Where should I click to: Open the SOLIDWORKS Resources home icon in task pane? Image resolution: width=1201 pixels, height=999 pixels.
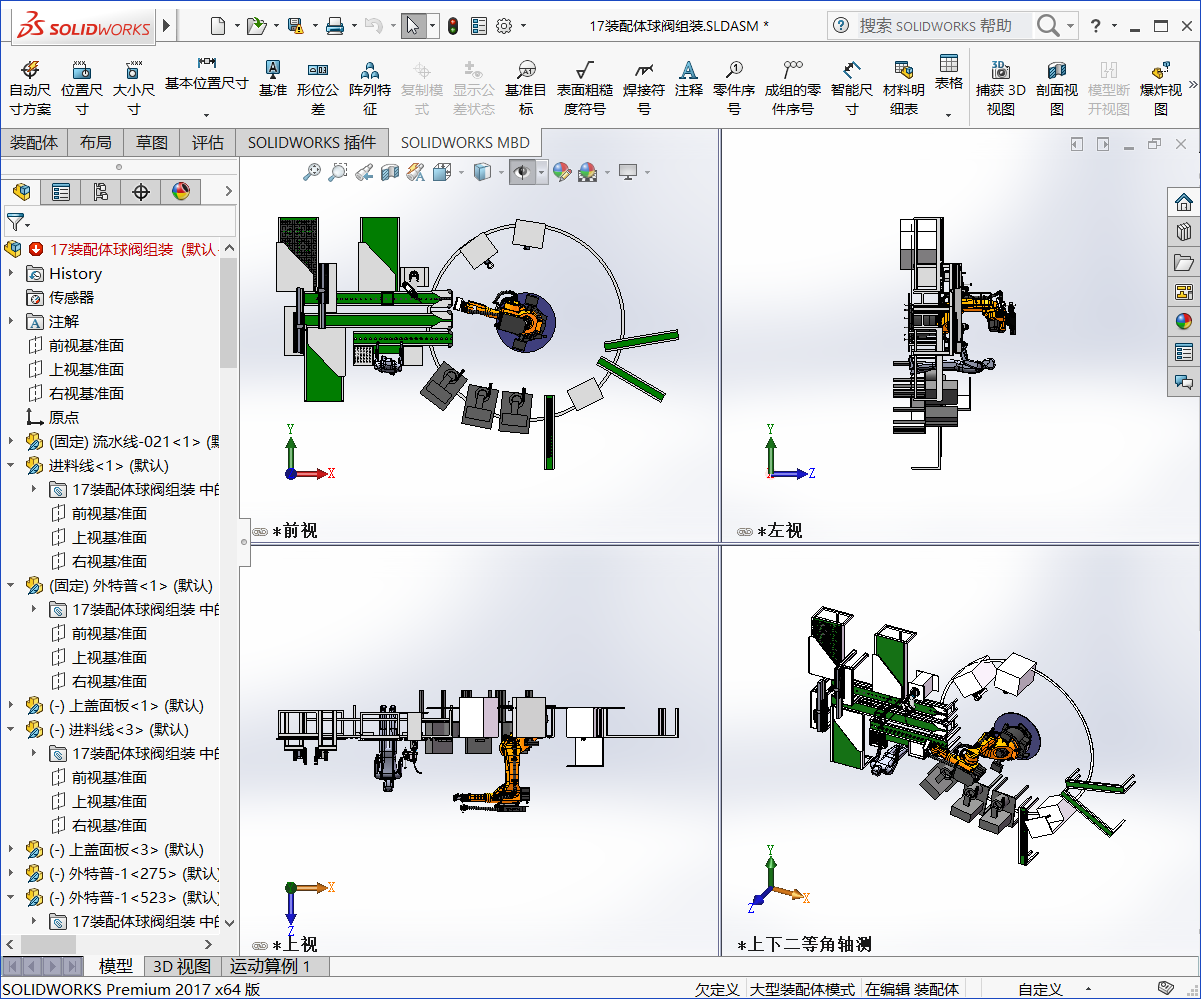[x=1184, y=201]
